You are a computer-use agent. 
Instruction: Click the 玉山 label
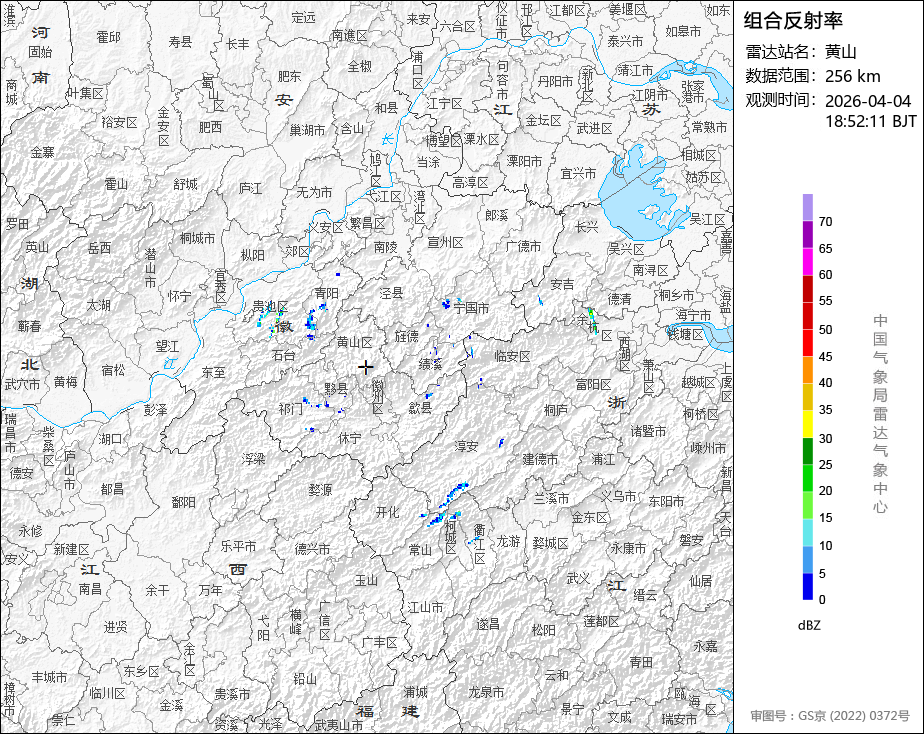click(366, 580)
